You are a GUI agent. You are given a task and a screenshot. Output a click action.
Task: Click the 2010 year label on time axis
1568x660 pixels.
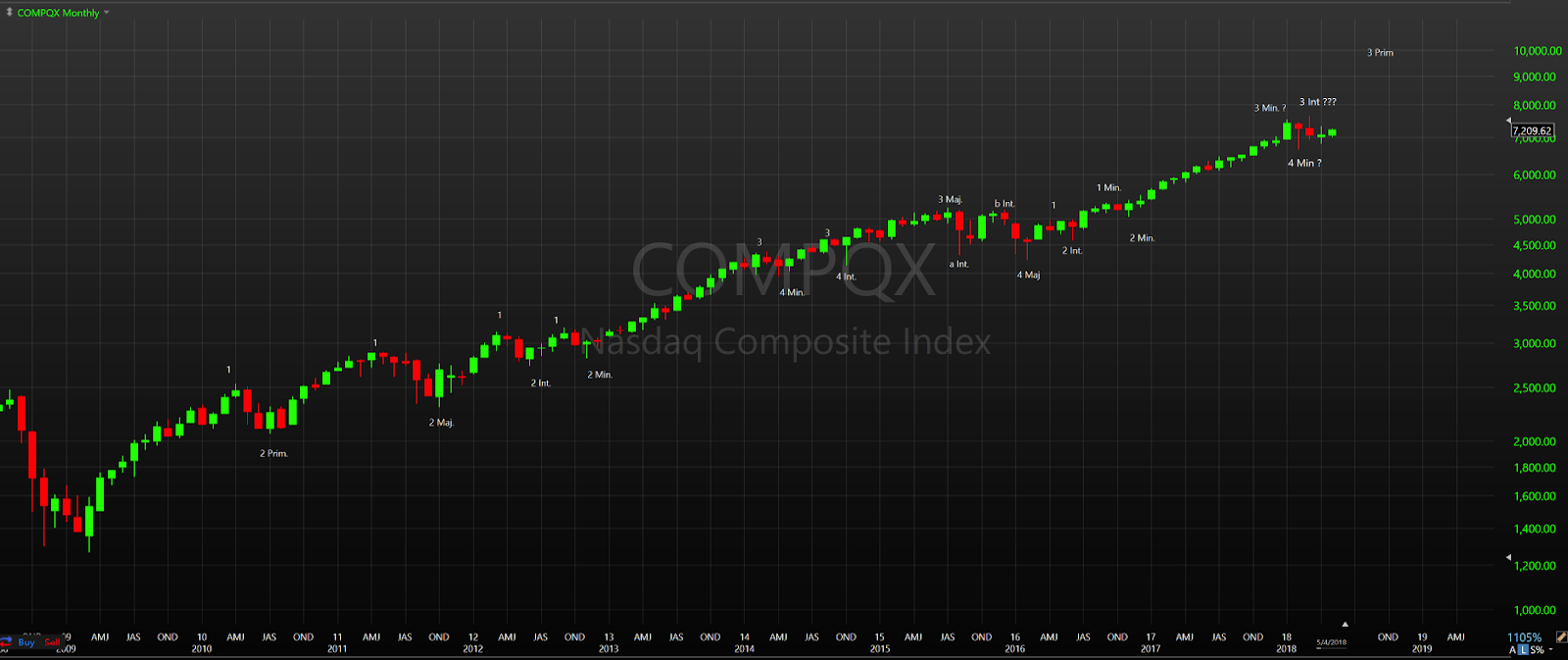[x=202, y=648]
